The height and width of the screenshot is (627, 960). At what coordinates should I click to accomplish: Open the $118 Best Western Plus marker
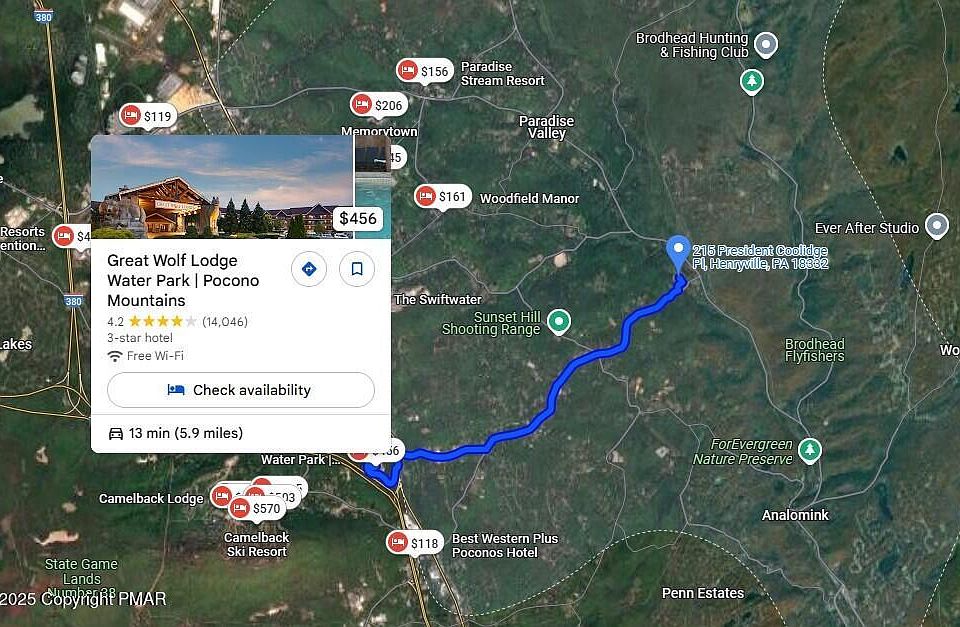pyautogui.click(x=415, y=543)
